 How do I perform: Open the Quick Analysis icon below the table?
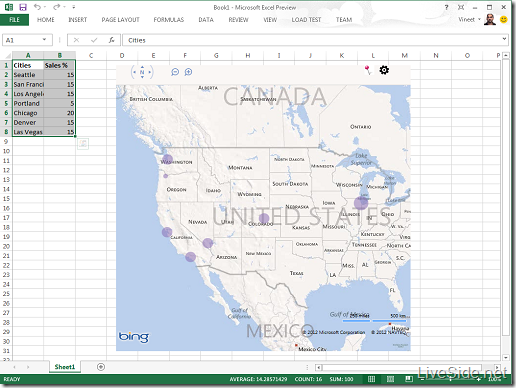pos(83,144)
